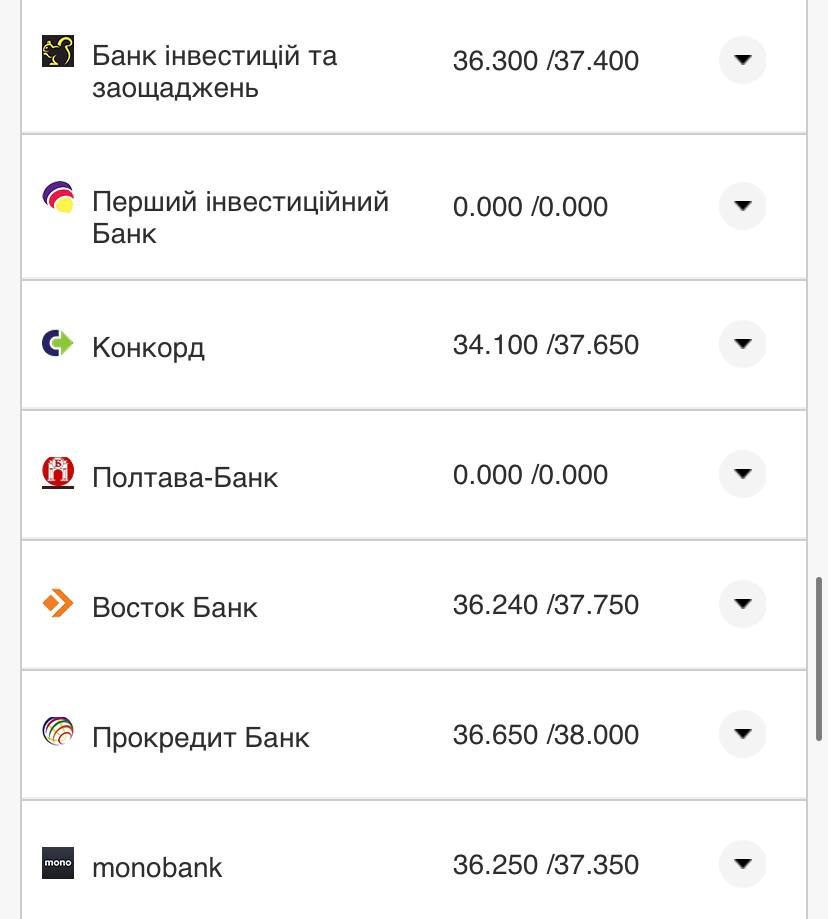
Task: Open the dropdown arrow for Конкорд
Action: click(x=742, y=344)
